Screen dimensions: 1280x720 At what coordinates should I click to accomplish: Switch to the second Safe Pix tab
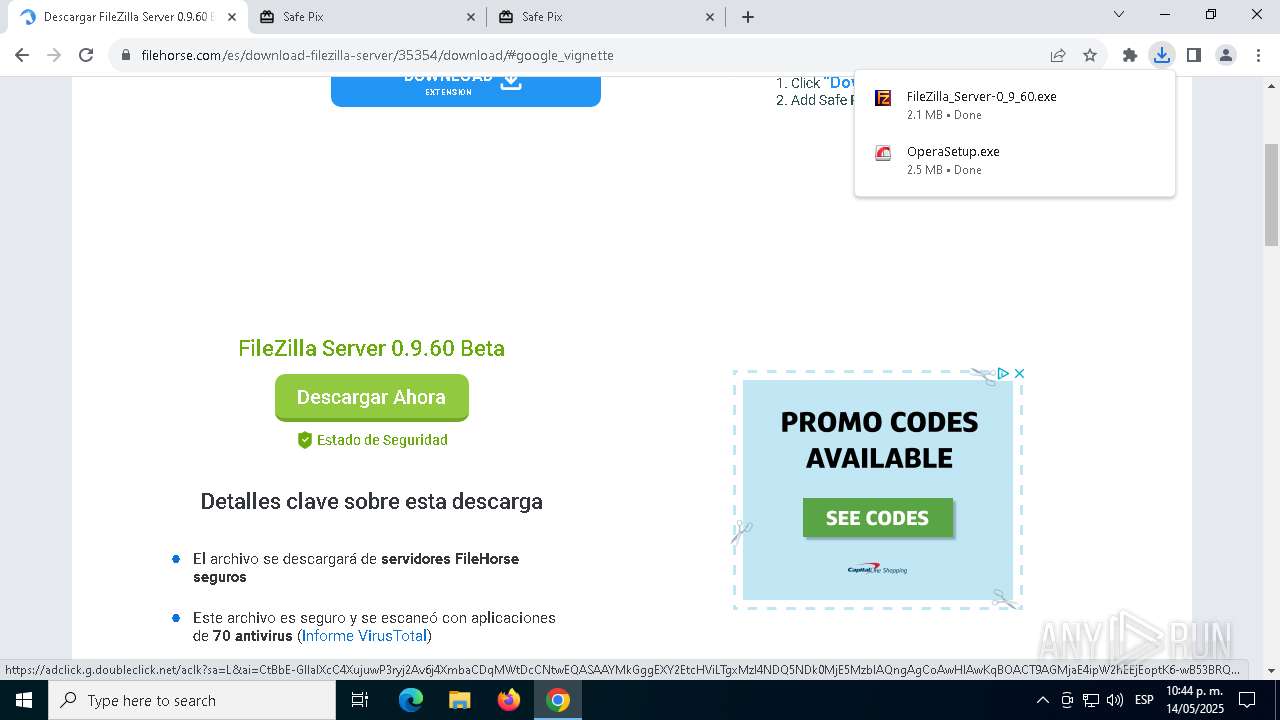(366, 17)
